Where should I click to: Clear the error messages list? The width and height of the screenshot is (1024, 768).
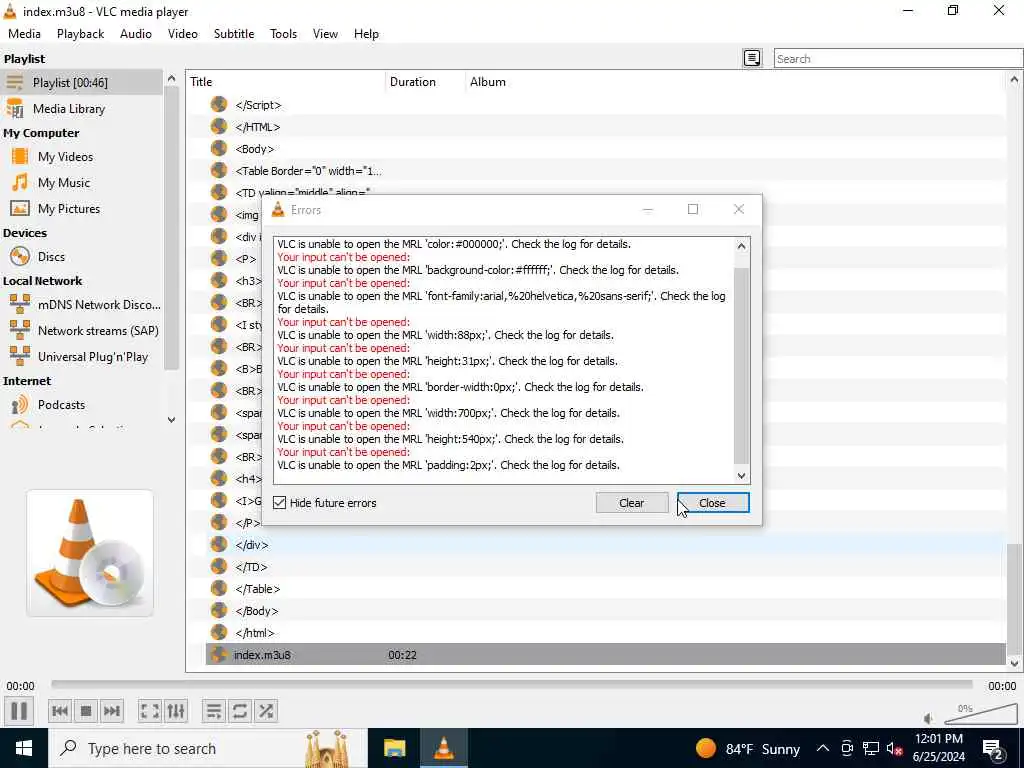[x=632, y=503]
